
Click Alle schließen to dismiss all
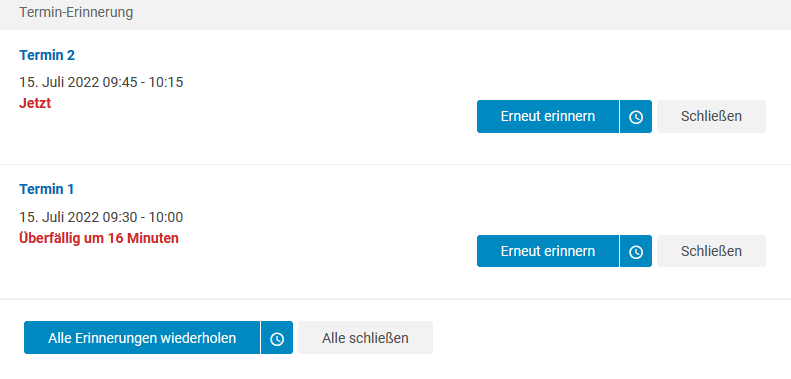click(x=365, y=338)
